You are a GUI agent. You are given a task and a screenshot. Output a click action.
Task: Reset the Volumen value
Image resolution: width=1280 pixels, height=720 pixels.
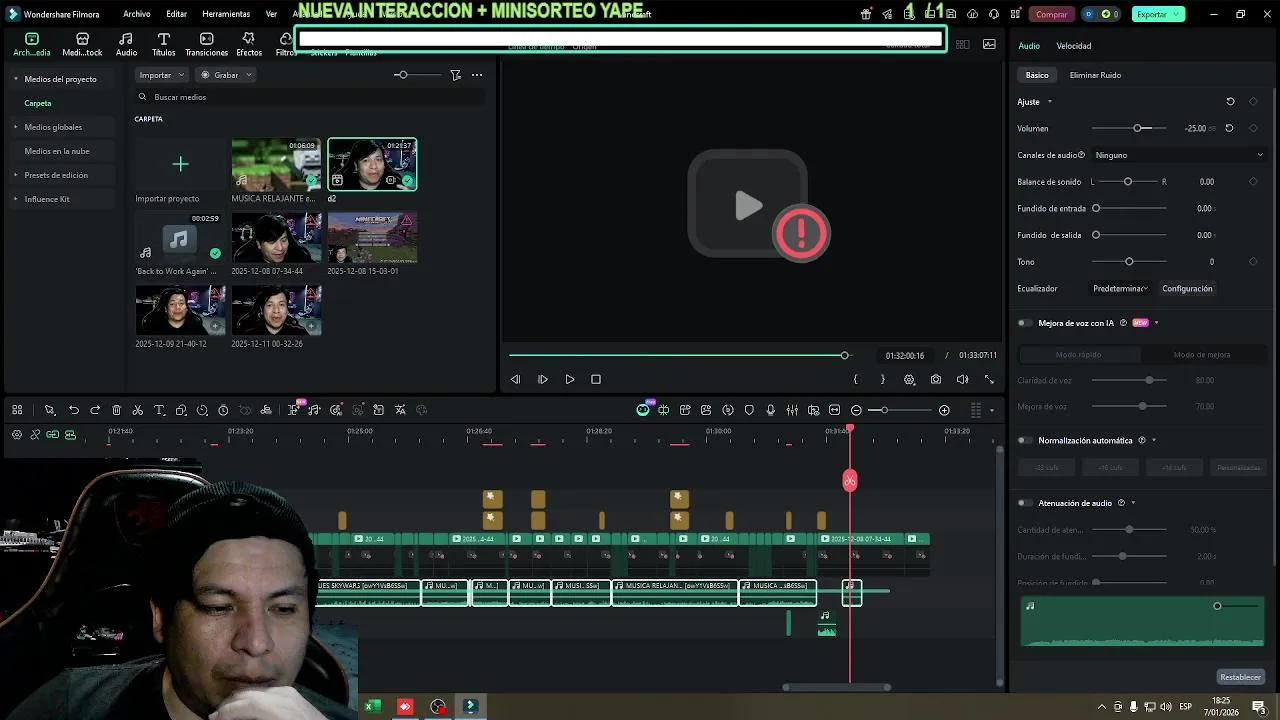(x=1229, y=128)
